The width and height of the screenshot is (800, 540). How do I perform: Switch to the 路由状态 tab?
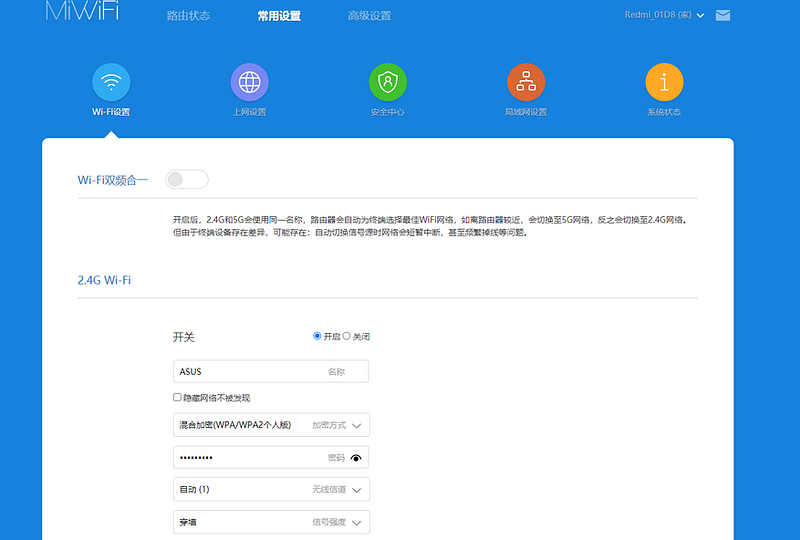pos(188,16)
